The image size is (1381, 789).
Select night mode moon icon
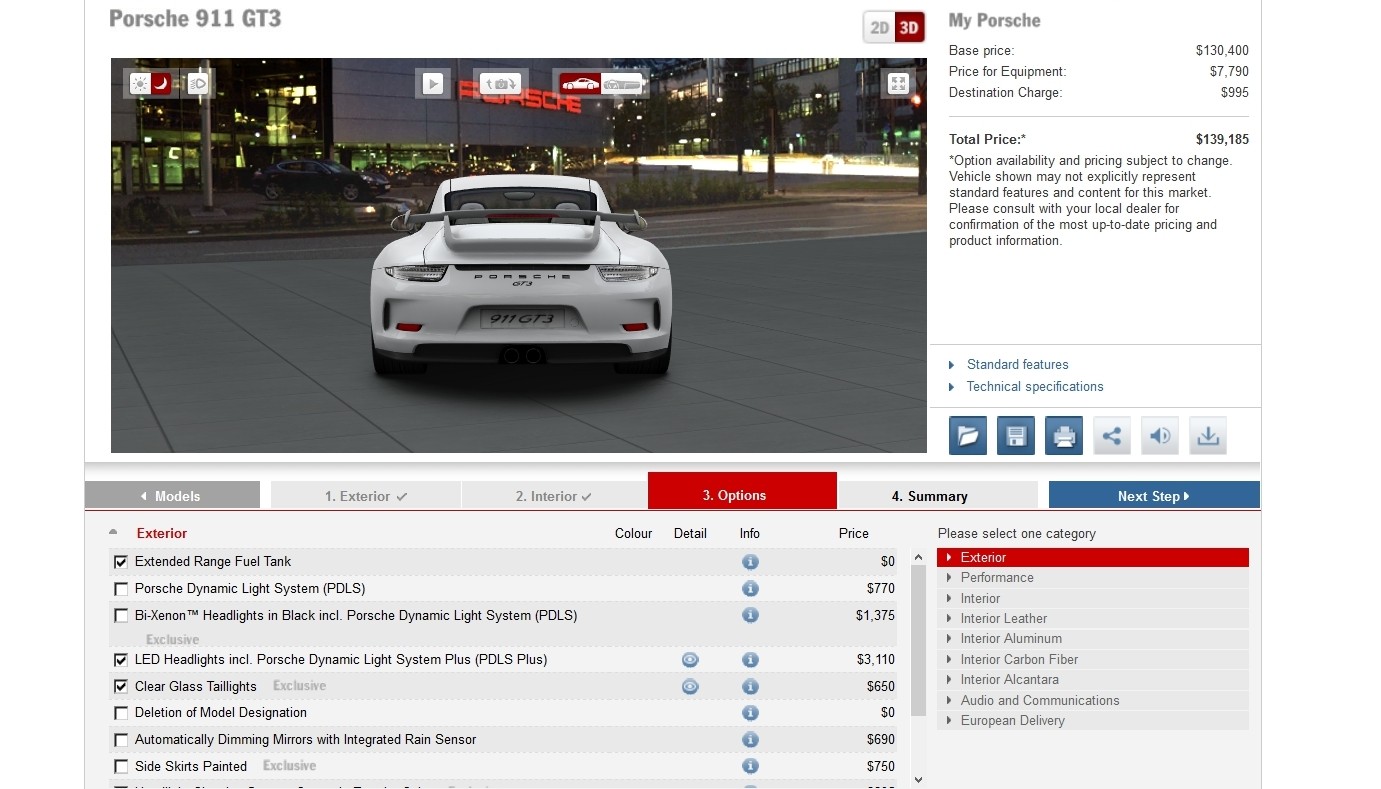coord(161,84)
